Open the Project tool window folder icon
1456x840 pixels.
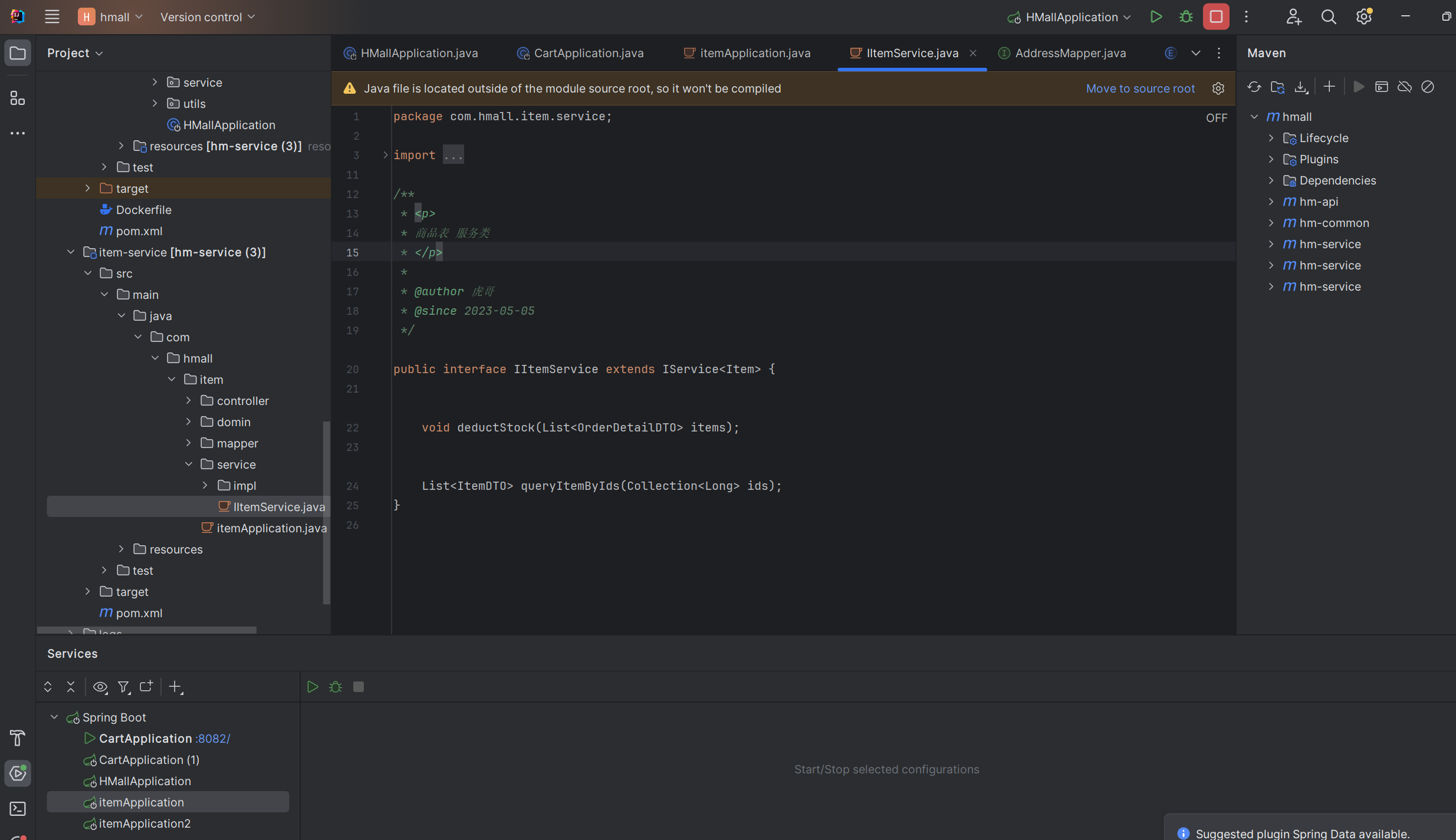click(x=18, y=53)
